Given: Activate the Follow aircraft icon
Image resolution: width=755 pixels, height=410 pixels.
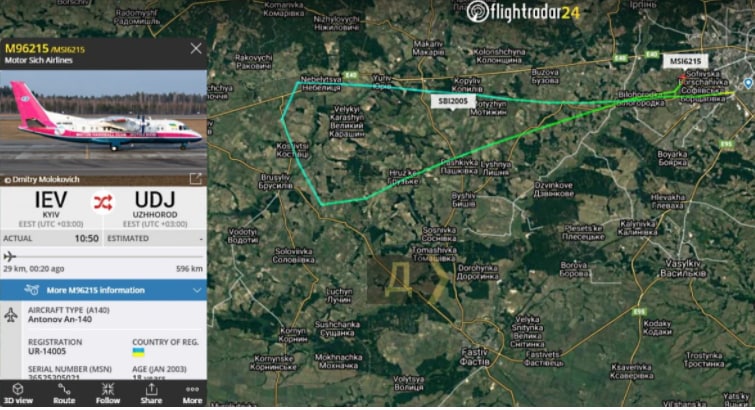Looking at the screenshot, I should pos(108,389).
